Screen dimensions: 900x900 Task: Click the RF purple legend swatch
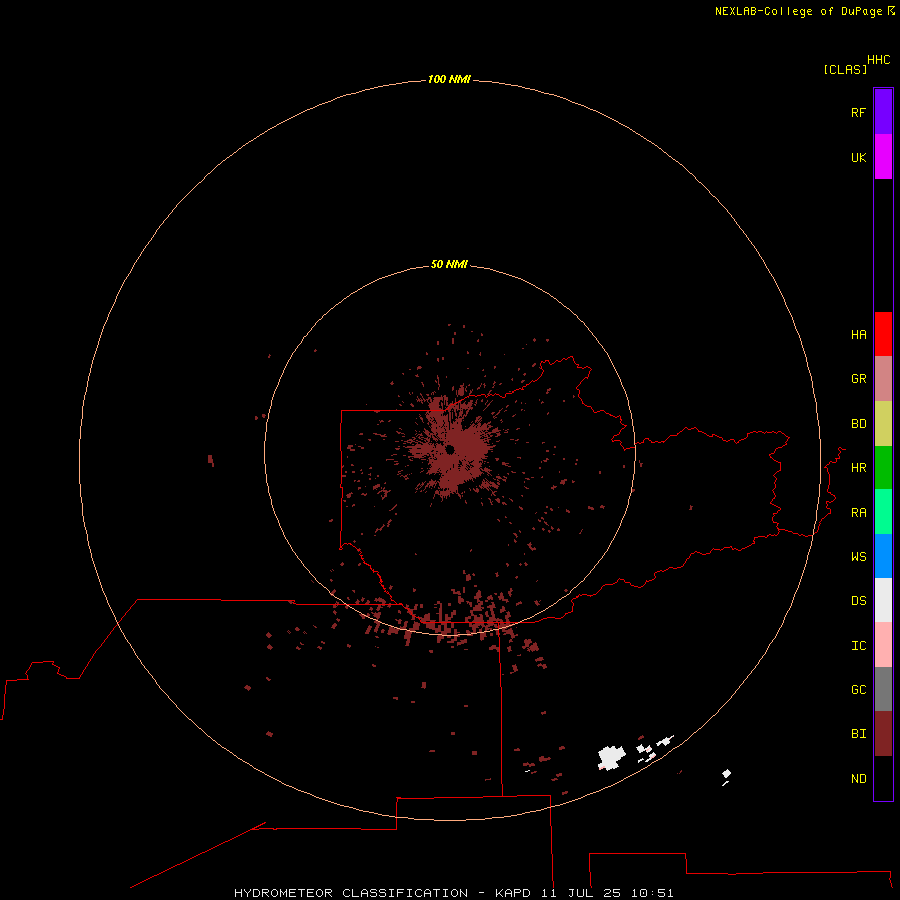(883, 112)
